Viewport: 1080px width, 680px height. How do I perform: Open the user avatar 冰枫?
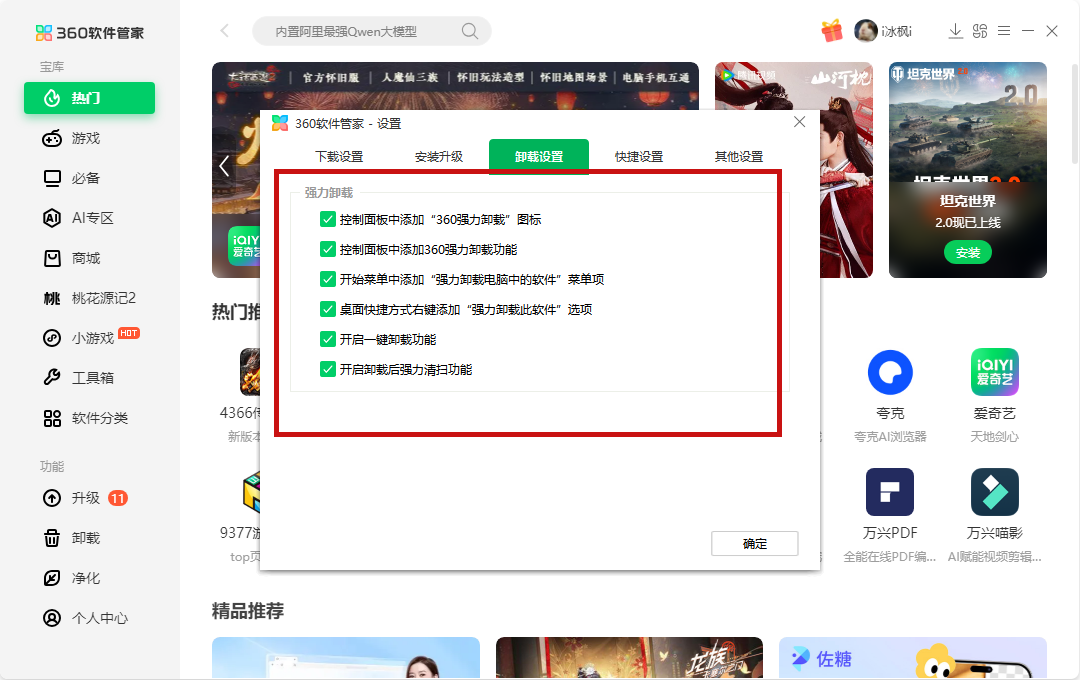pos(866,31)
